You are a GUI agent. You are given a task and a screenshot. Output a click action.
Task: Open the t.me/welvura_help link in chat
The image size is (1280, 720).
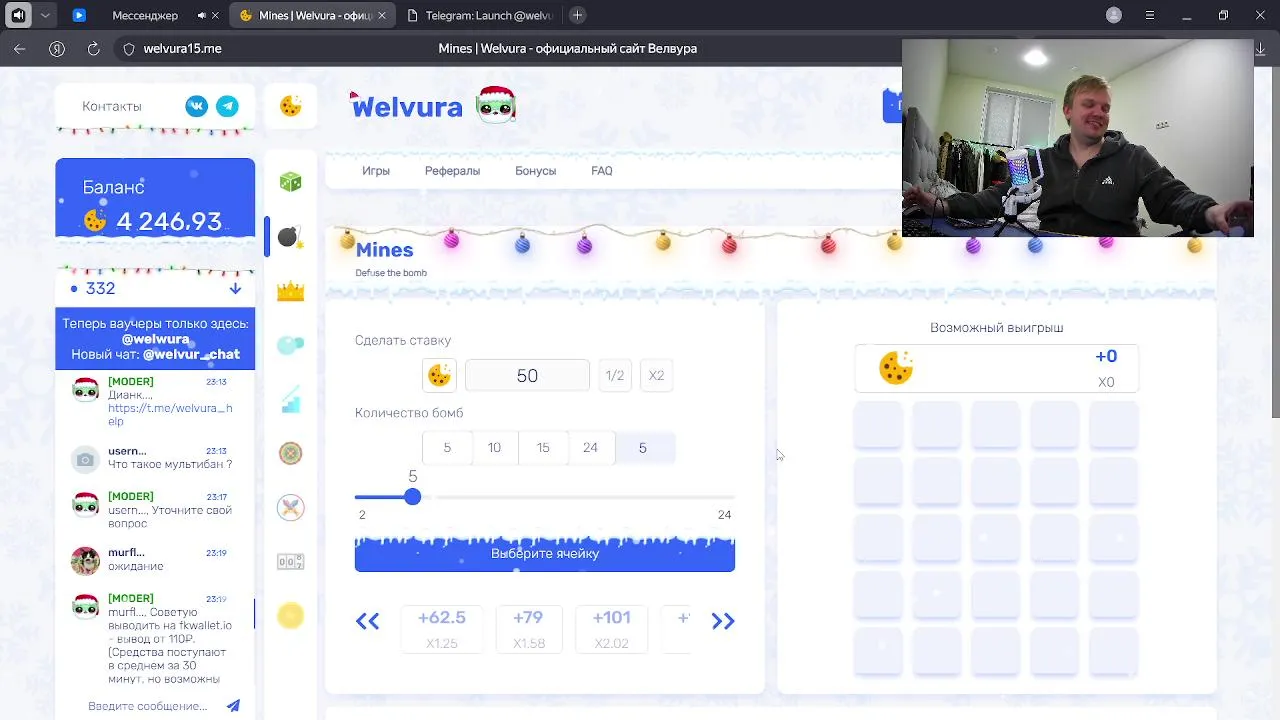(x=170, y=415)
